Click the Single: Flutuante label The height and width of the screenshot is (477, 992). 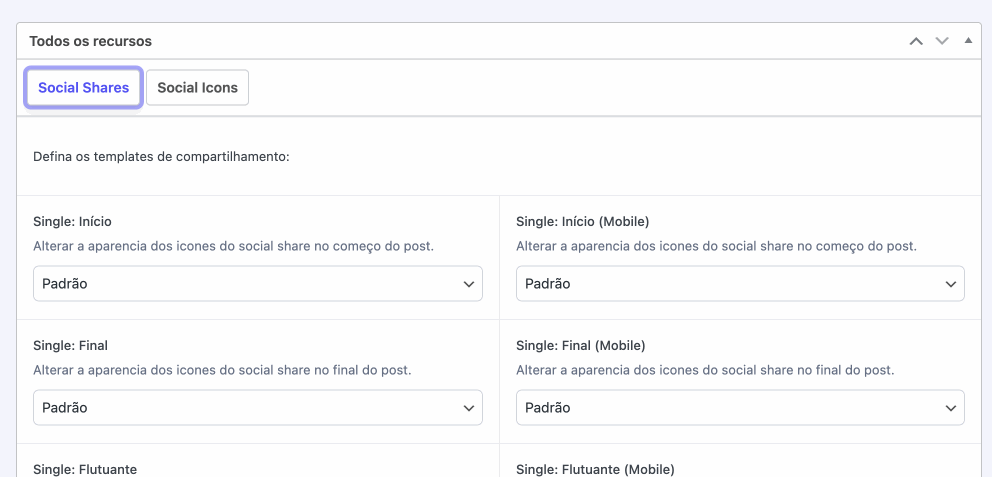point(85,469)
